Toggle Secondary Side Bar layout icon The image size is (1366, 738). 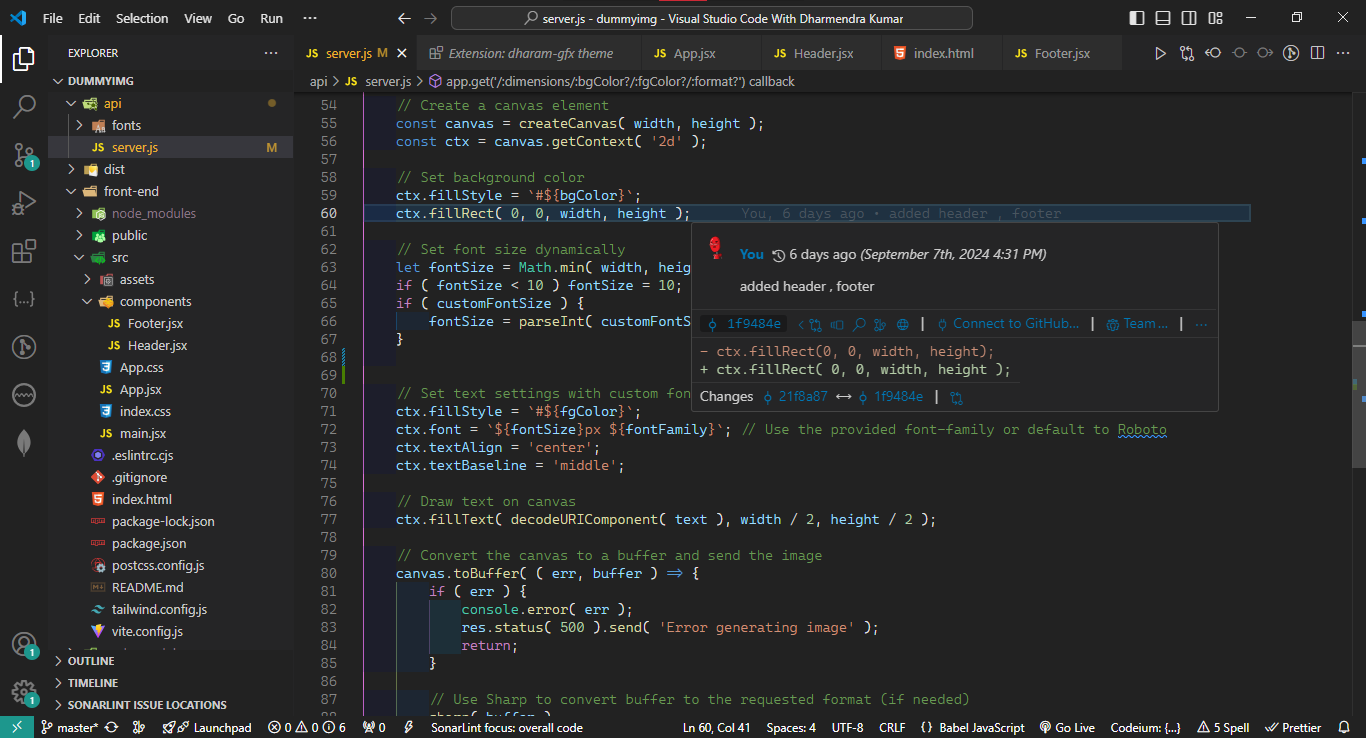click(1188, 18)
